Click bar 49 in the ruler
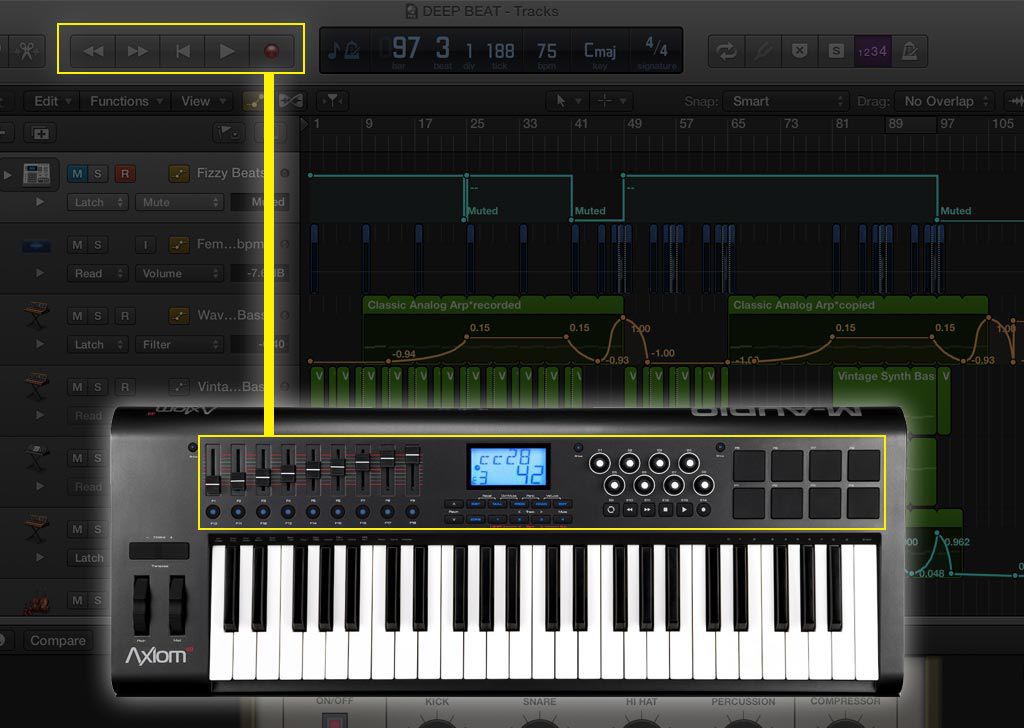This screenshot has width=1024, height=728. pos(634,123)
